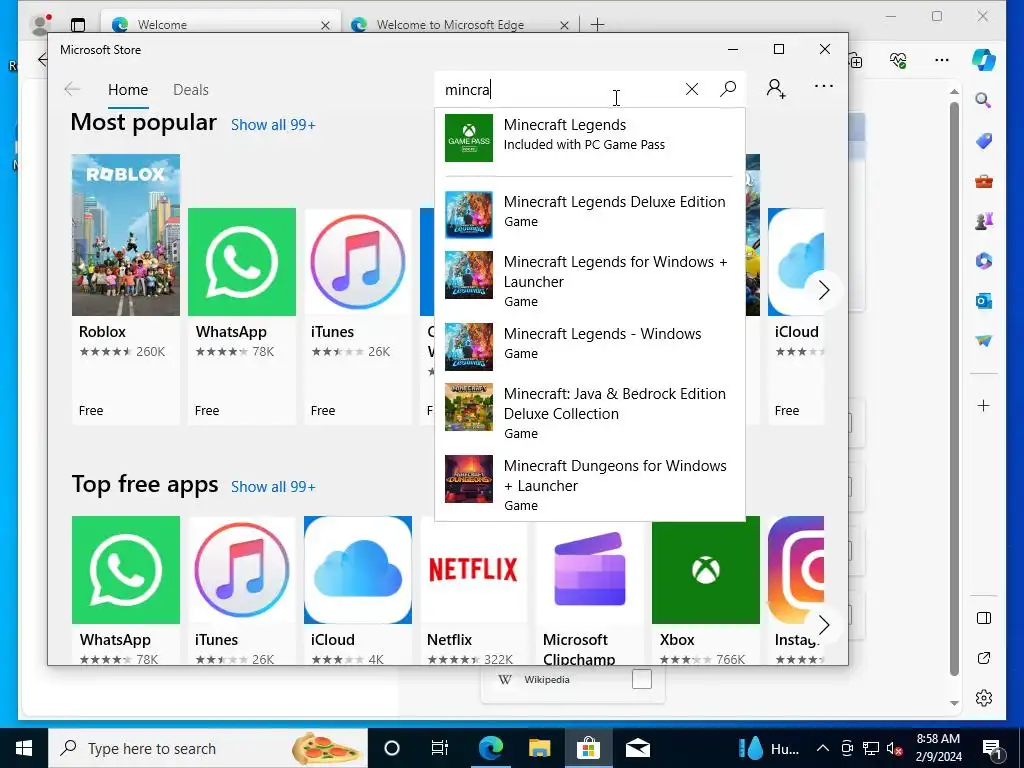Click the muted volume tray icon
Image resolution: width=1024 pixels, height=768 pixels.
click(894, 748)
